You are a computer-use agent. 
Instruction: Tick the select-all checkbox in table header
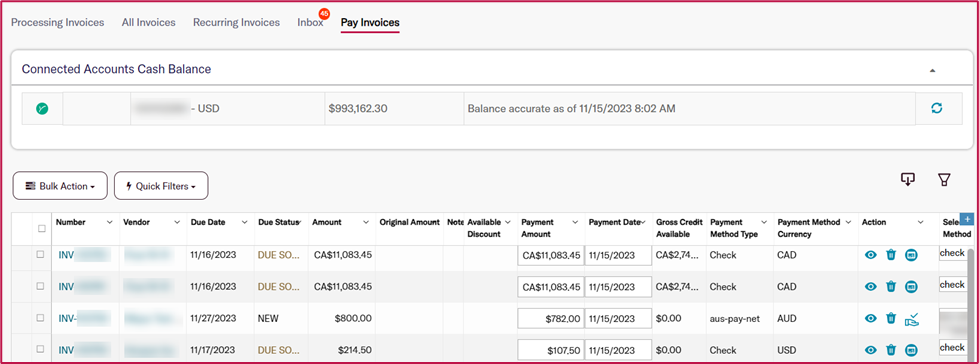(x=42, y=229)
